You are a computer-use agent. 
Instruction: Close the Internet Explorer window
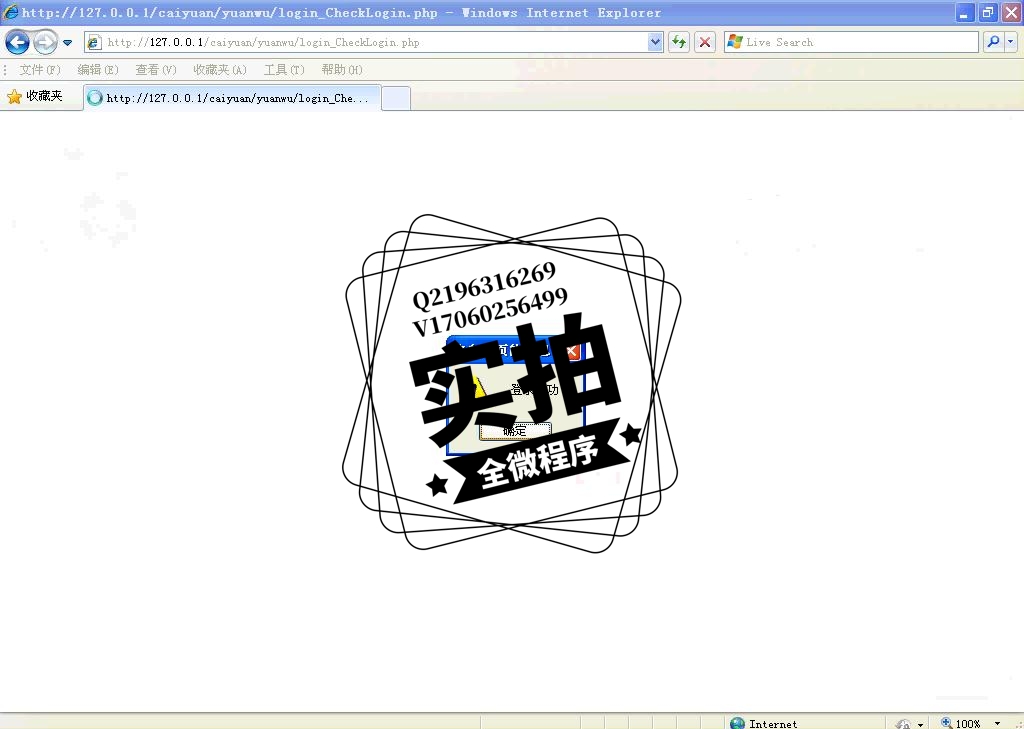pyautogui.click(x=1011, y=13)
